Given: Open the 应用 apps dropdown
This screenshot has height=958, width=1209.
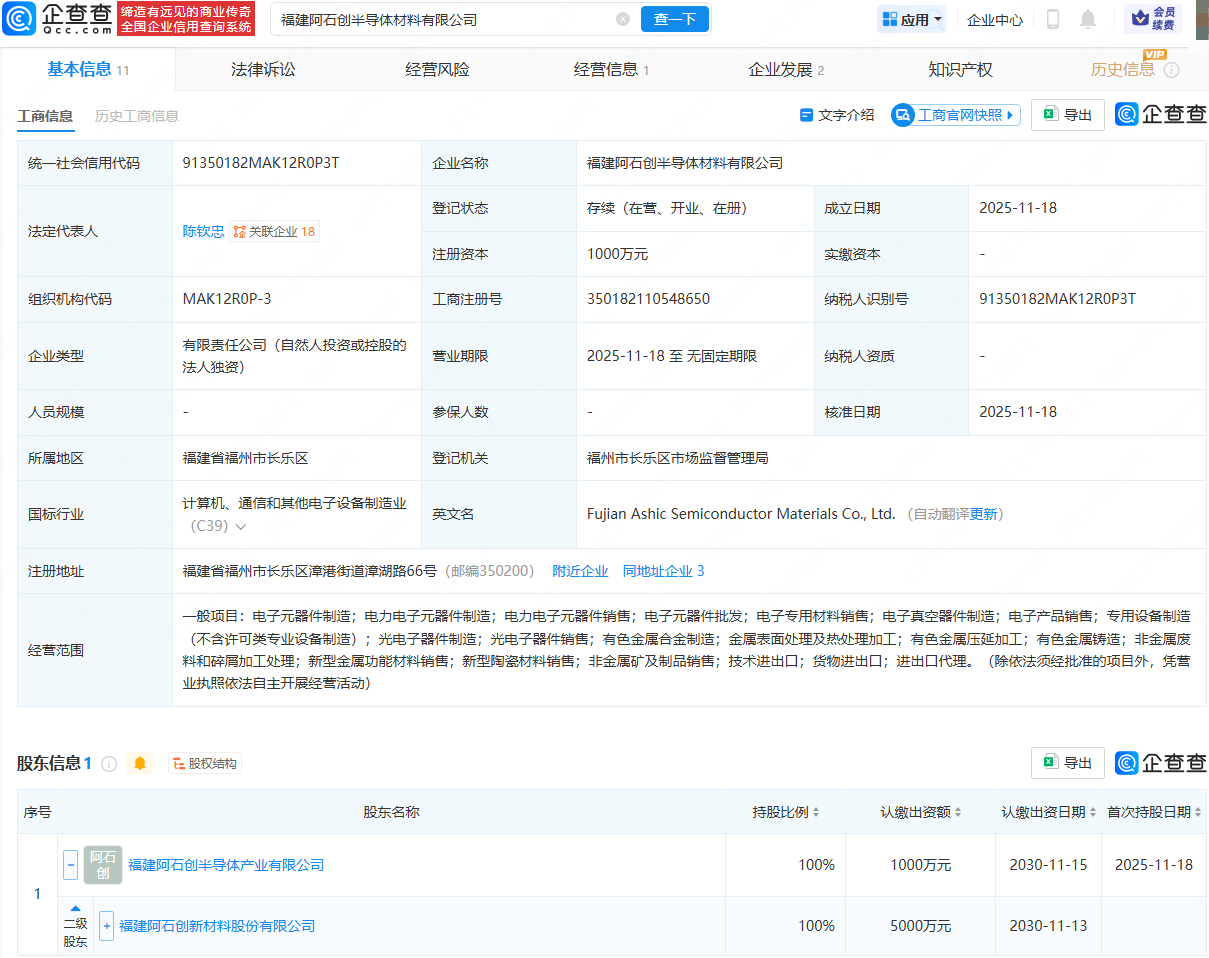Looking at the screenshot, I should point(911,19).
